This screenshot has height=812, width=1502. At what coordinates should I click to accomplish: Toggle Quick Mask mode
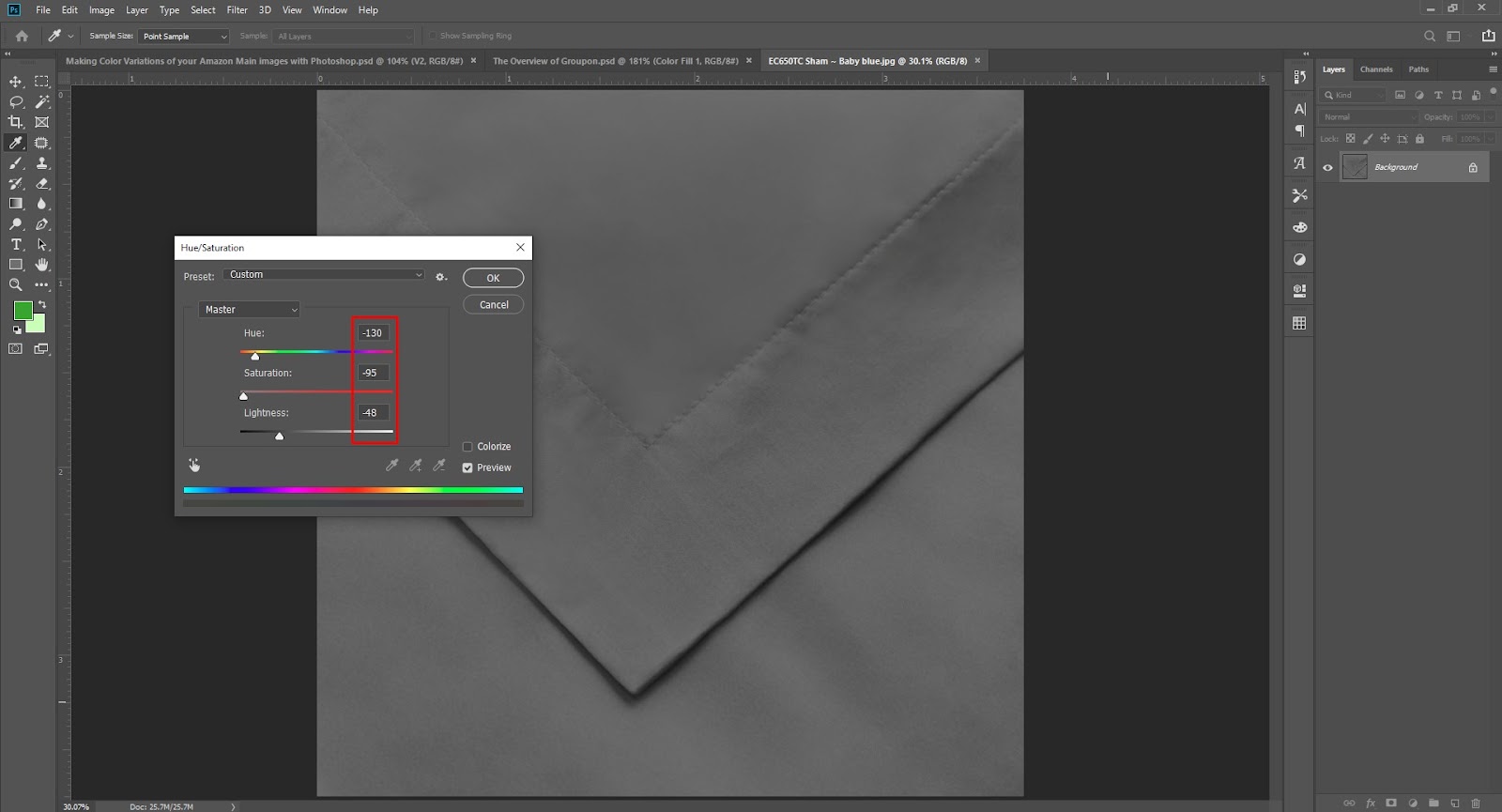(16, 349)
